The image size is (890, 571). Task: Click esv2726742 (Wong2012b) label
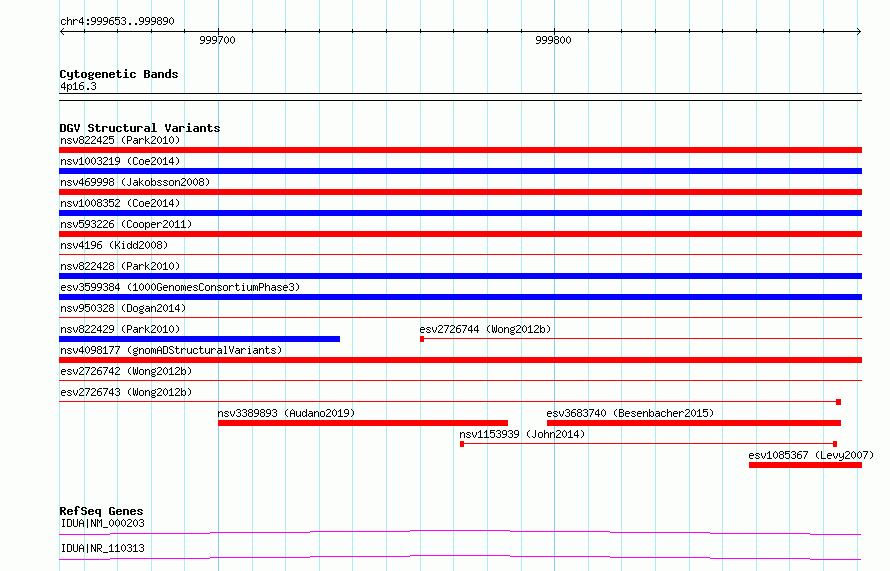coord(126,371)
